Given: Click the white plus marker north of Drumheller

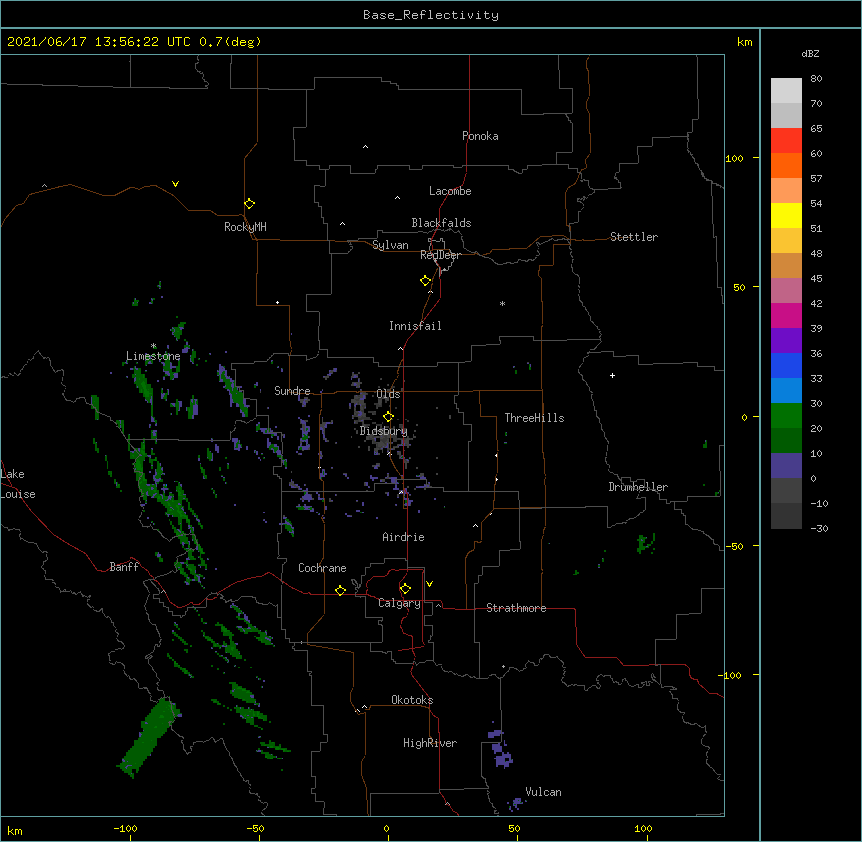Looking at the screenshot, I should (x=612, y=375).
